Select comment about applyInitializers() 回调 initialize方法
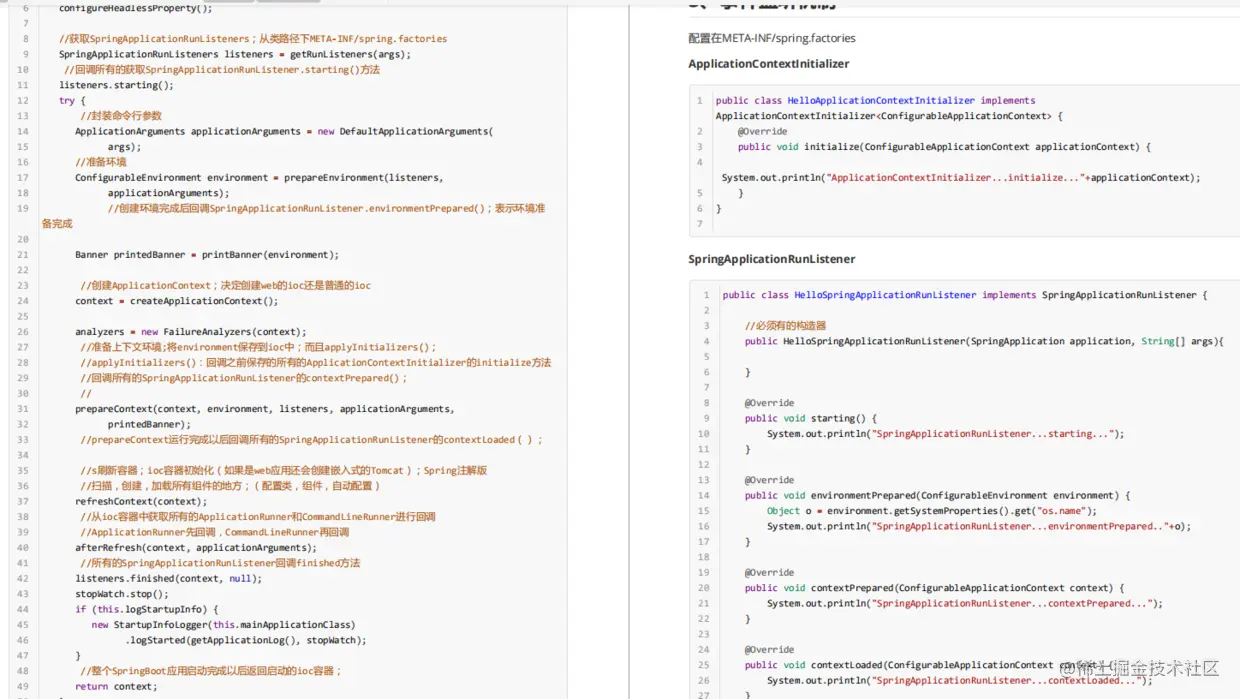The height and width of the screenshot is (699, 1240). (316, 362)
